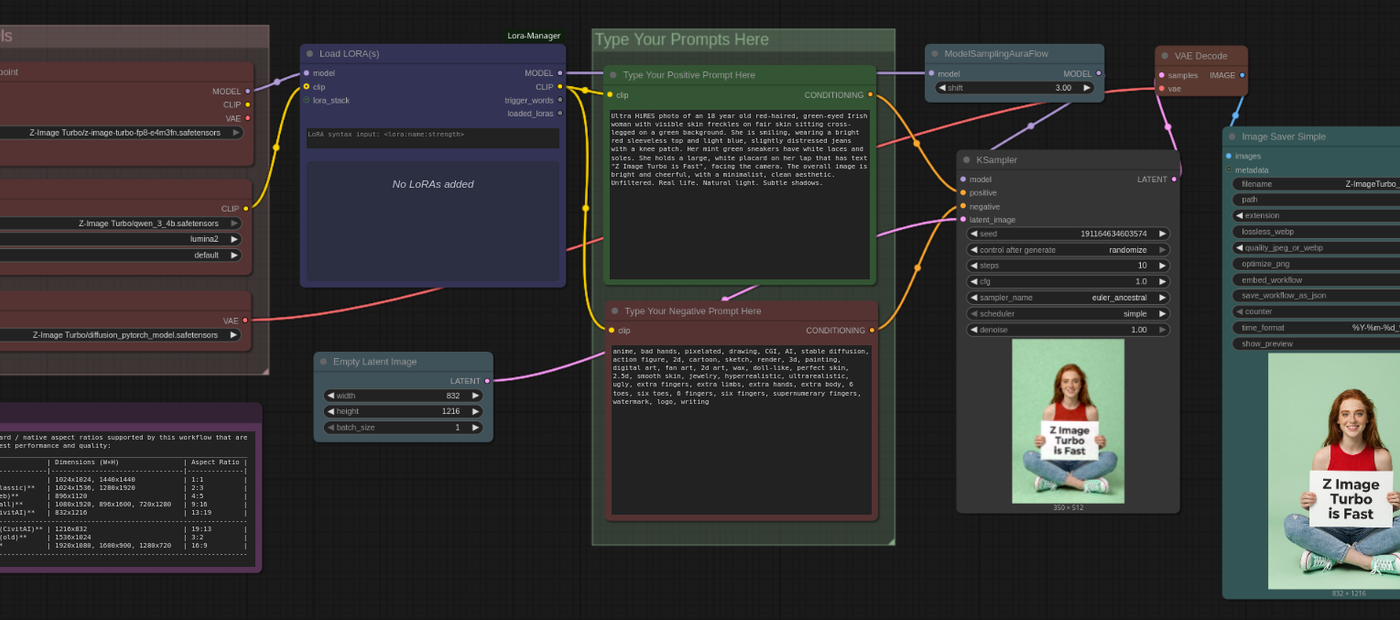Toggle the lossless_webp option in Image Saver Simple
This screenshot has height=620, width=1400.
(x=1316, y=232)
